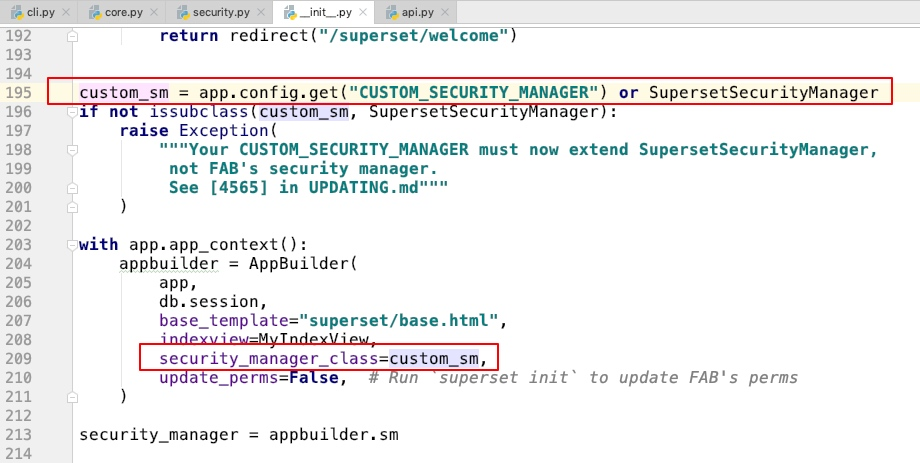Click the Python file icon on cli.py tab

click(x=17, y=12)
